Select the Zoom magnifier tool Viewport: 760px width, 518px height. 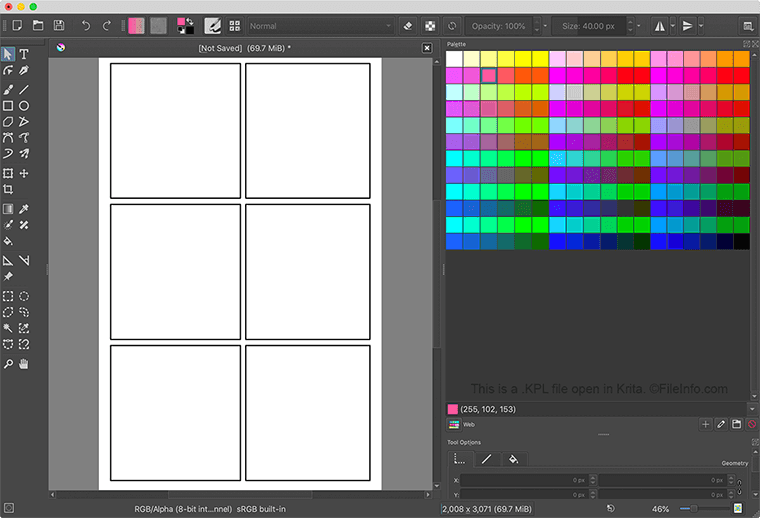tap(8, 364)
